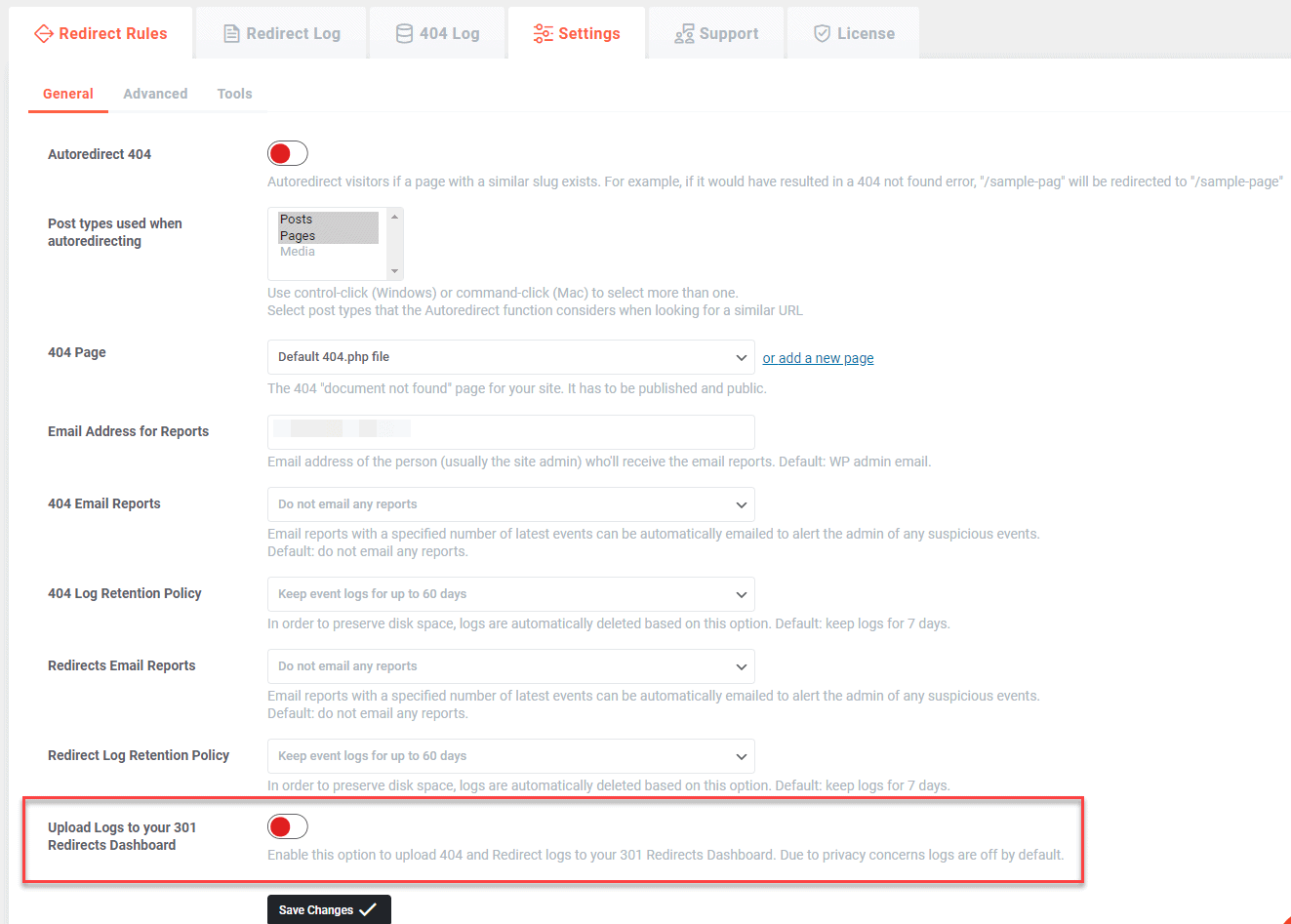
Task: Click the Redirect Log document icon
Action: pyautogui.click(x=230, y=32)
